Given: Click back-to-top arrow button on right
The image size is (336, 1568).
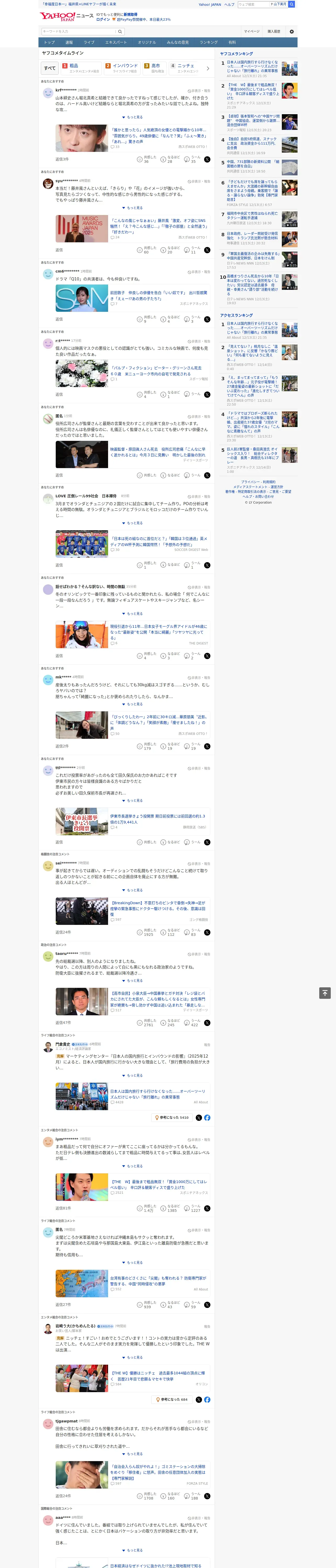Looking at the screenshot, I should click(x=325, y=993).
